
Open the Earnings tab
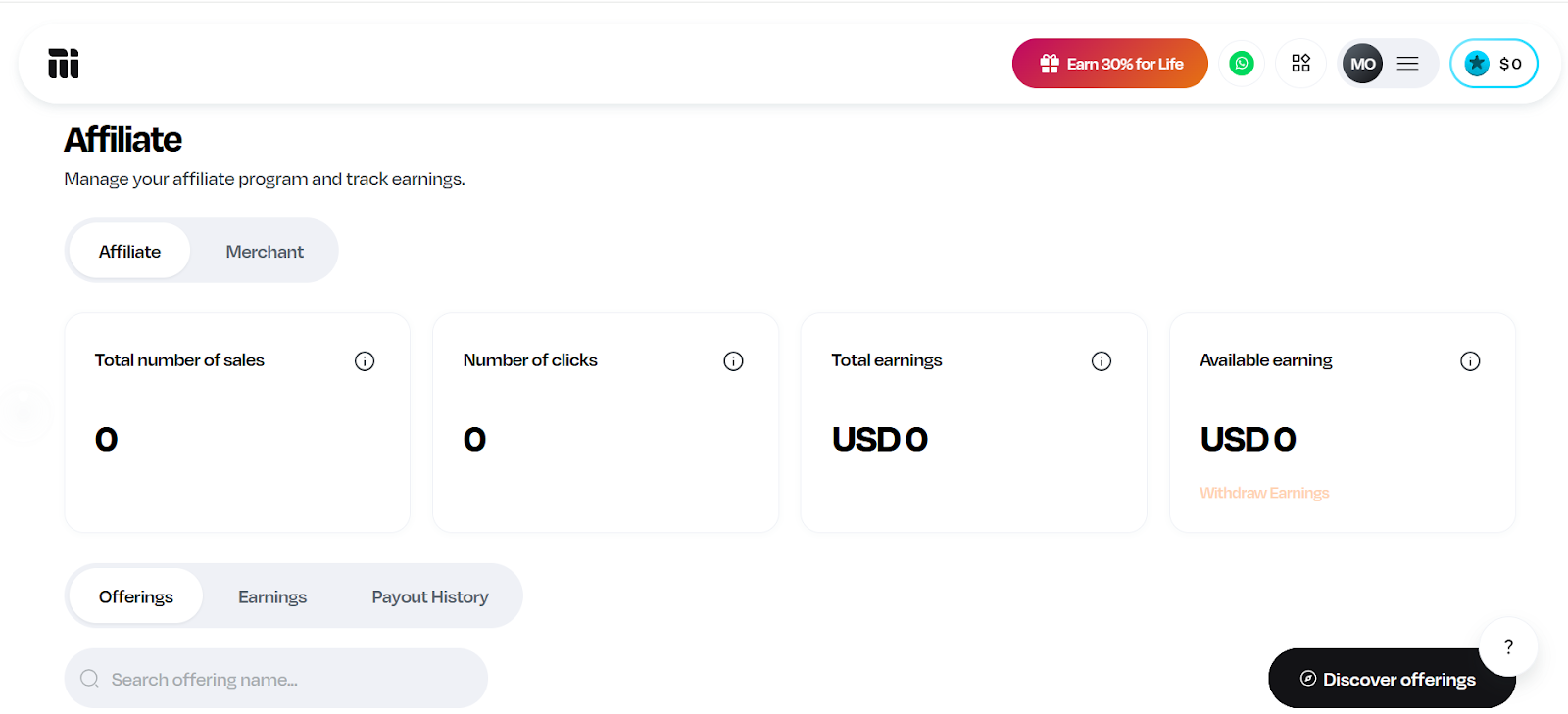[271, 595]
